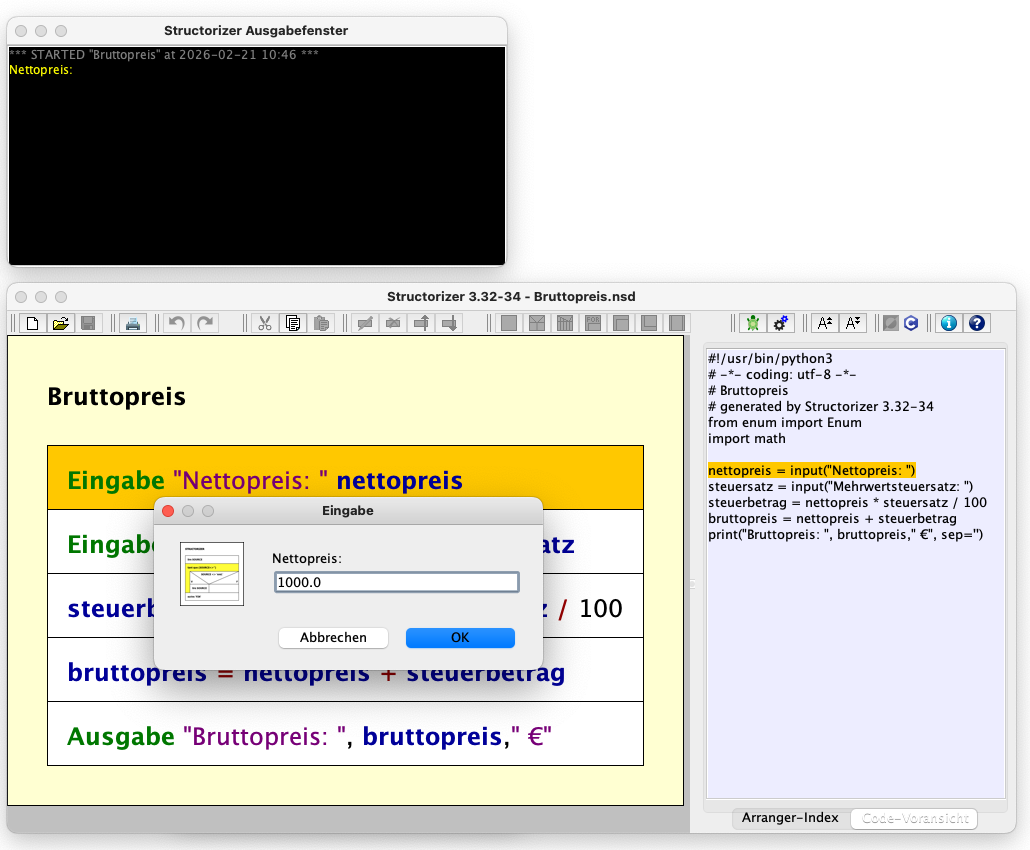Viewport: 1030px width, 850px height.
Task: Open Help with the question mark icon
Action: [x=977, y=323]
